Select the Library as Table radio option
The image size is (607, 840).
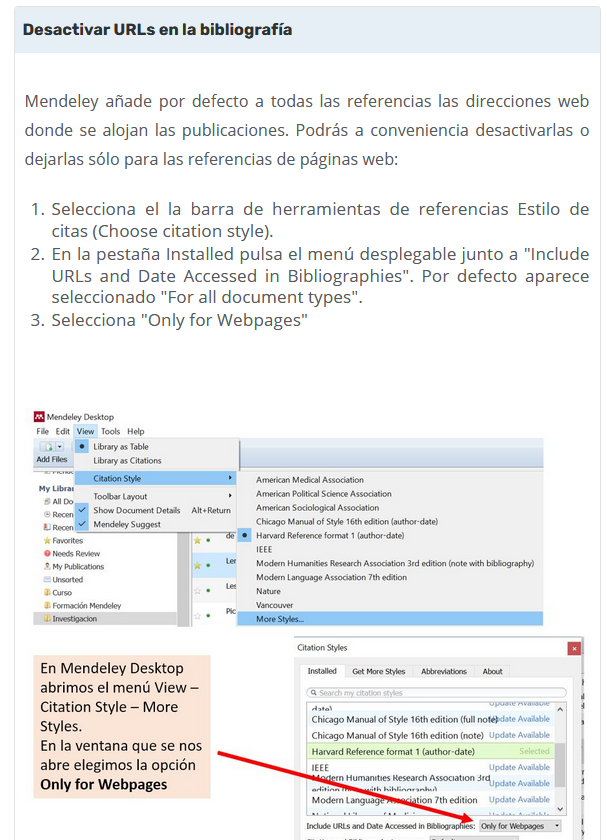coord(120,447)
